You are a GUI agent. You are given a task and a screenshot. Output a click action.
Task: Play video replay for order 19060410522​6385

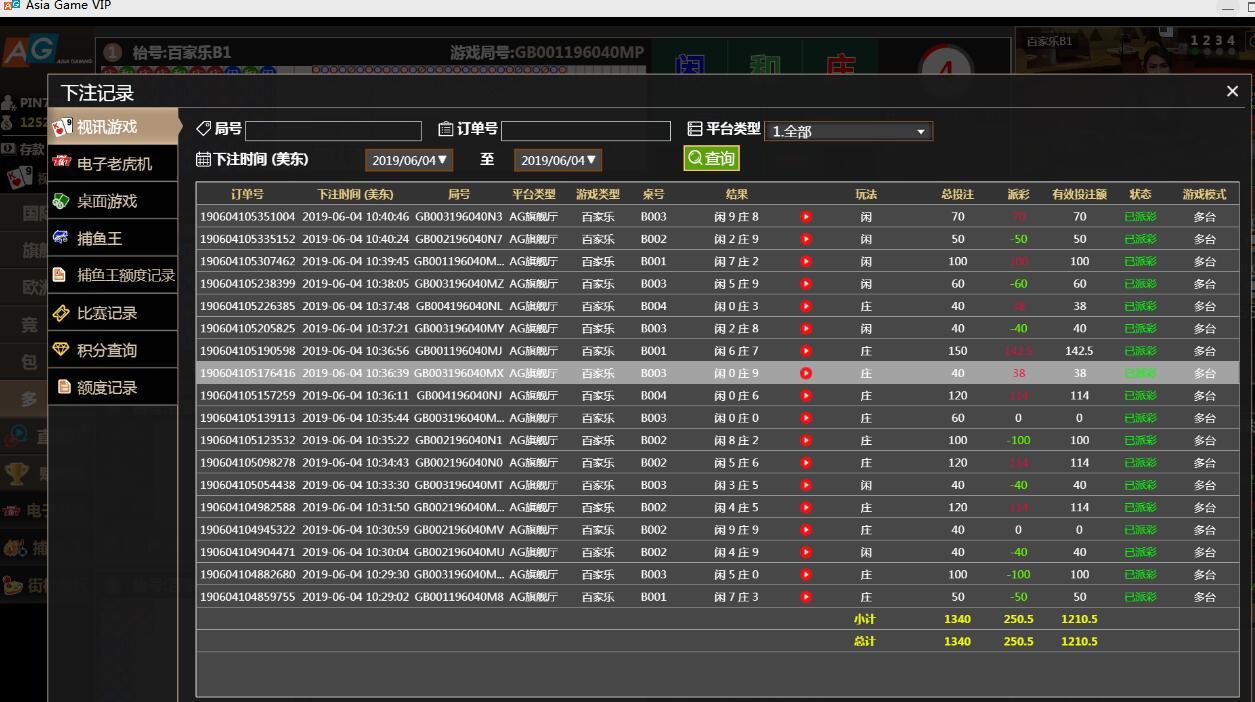click(806, 306)
